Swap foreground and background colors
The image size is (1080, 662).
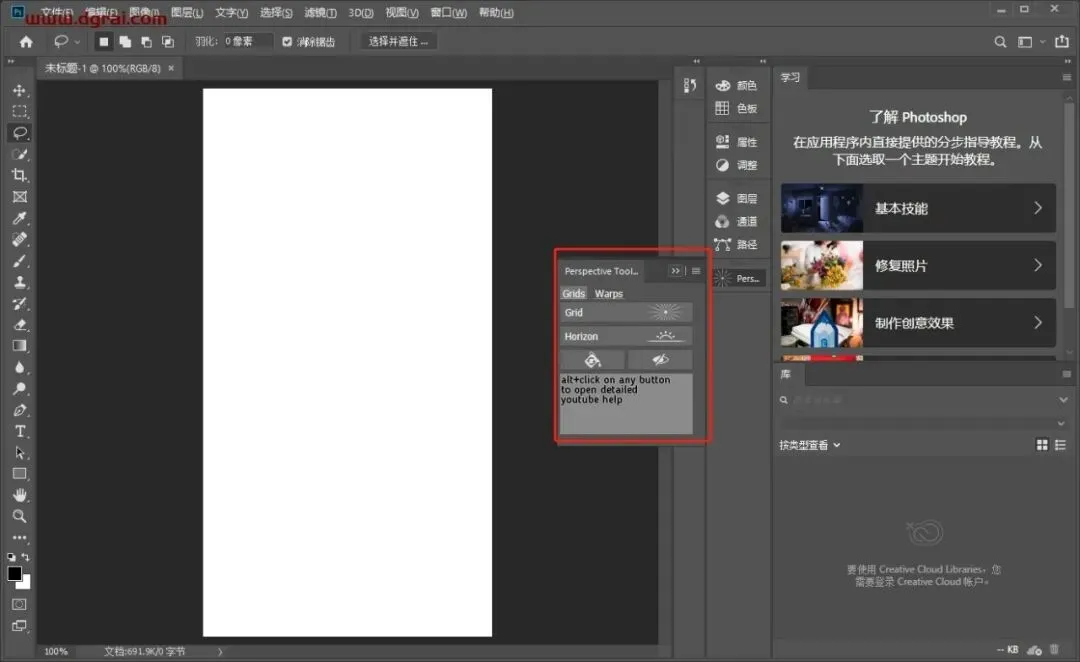tap(25, 557)
